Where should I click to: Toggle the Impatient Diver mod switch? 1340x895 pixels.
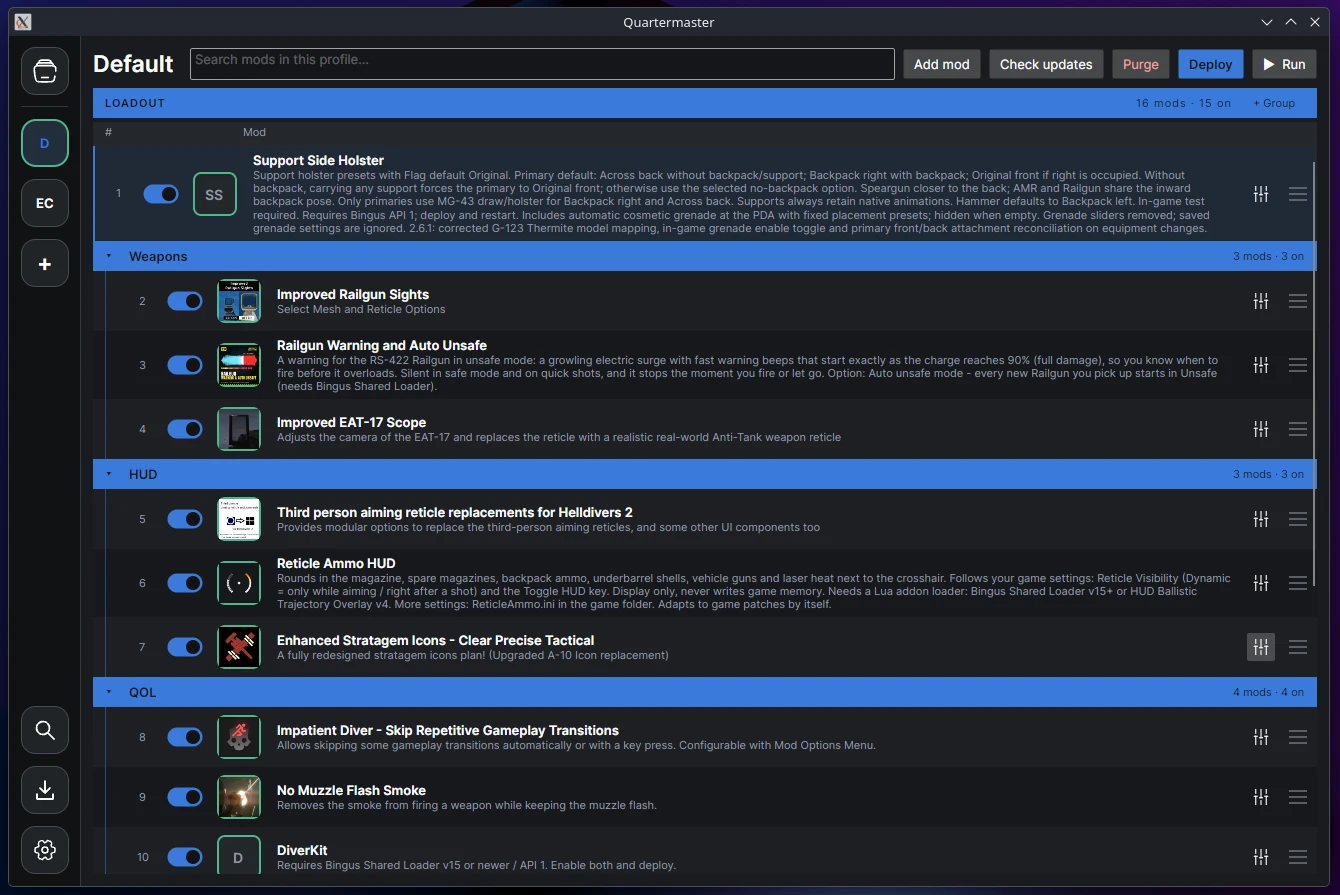pos(185,737)
